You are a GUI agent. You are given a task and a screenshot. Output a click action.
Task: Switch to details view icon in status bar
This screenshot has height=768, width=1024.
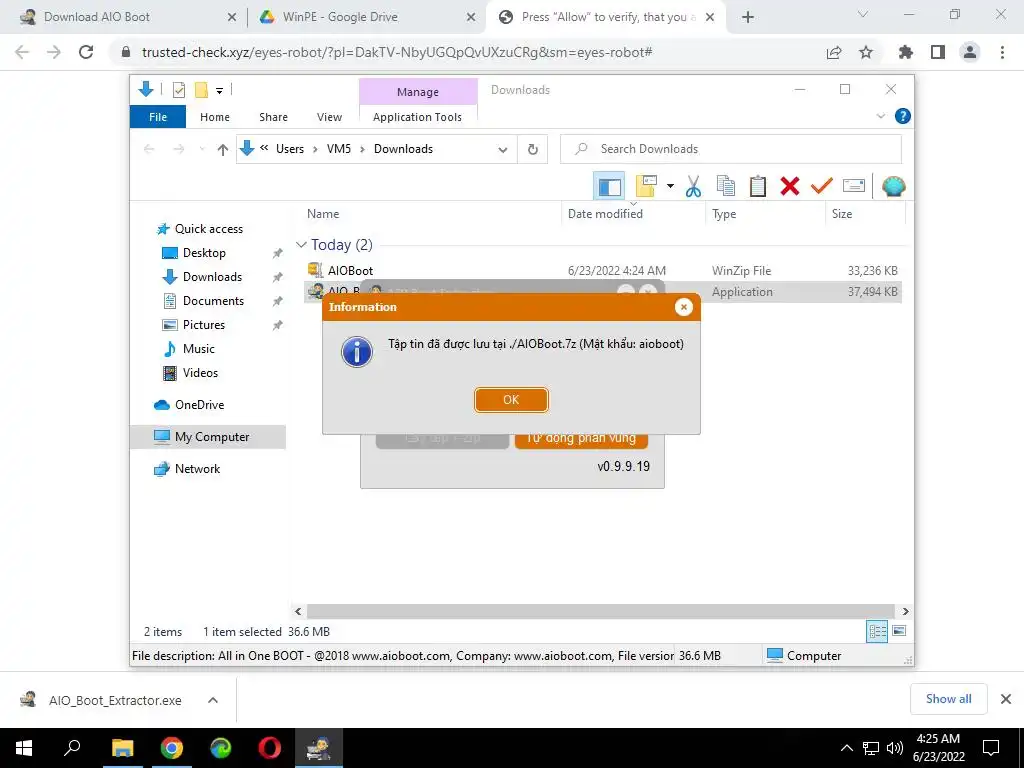[876, 631]
